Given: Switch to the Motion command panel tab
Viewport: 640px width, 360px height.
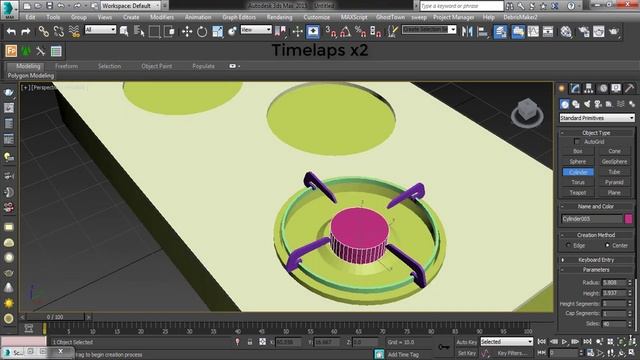Looking at the screenshot, I should [602, 88].
